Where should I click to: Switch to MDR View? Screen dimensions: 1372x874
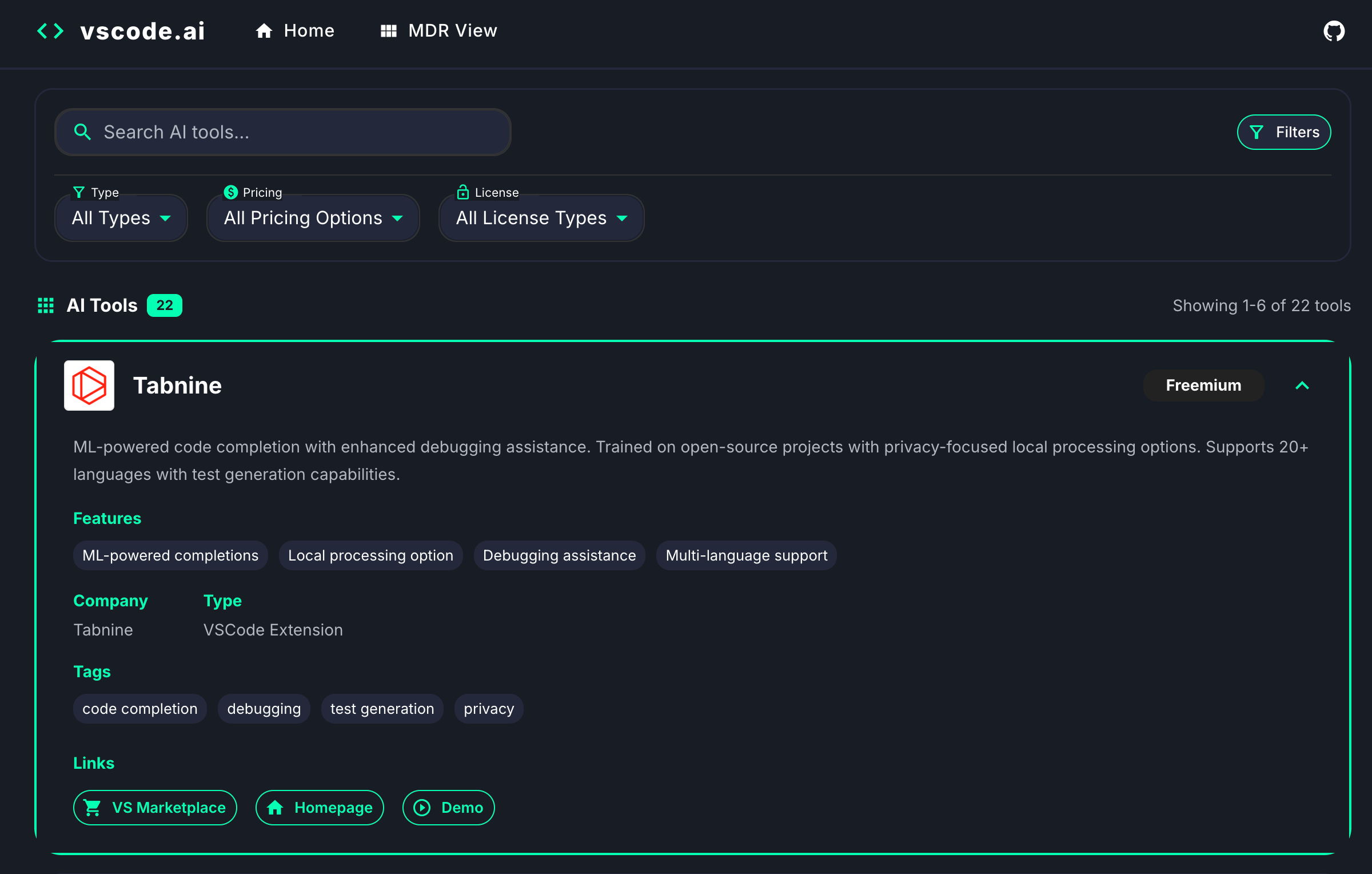point(439,31)
